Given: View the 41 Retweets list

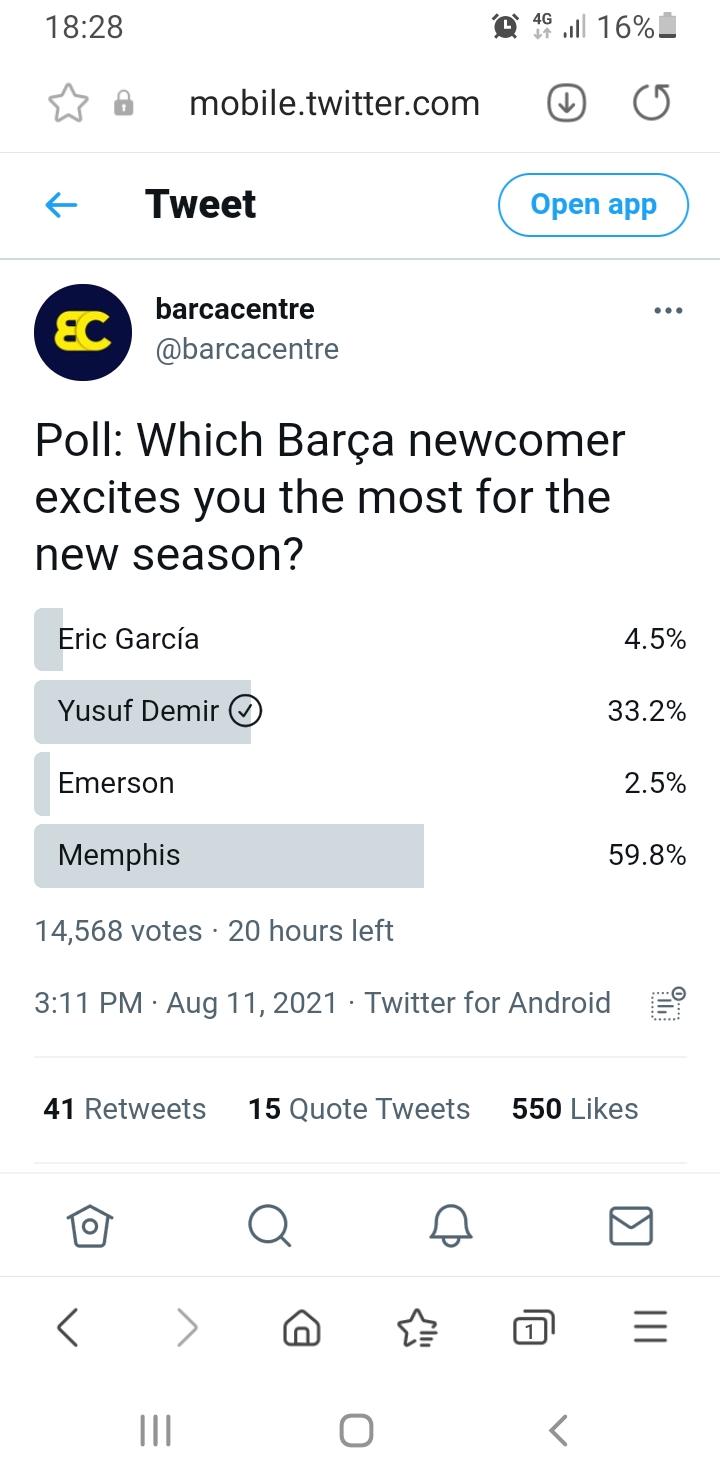Looking at the screenshot, I should tap(125, 1109).
